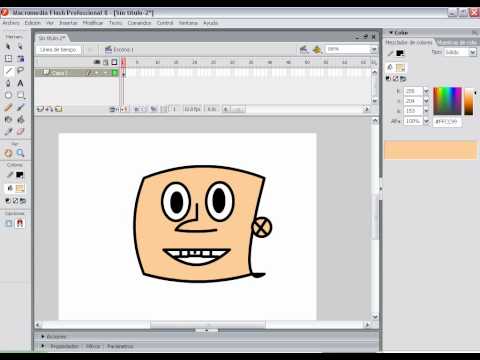Expand the Propiedades panel

pos(43,346)
